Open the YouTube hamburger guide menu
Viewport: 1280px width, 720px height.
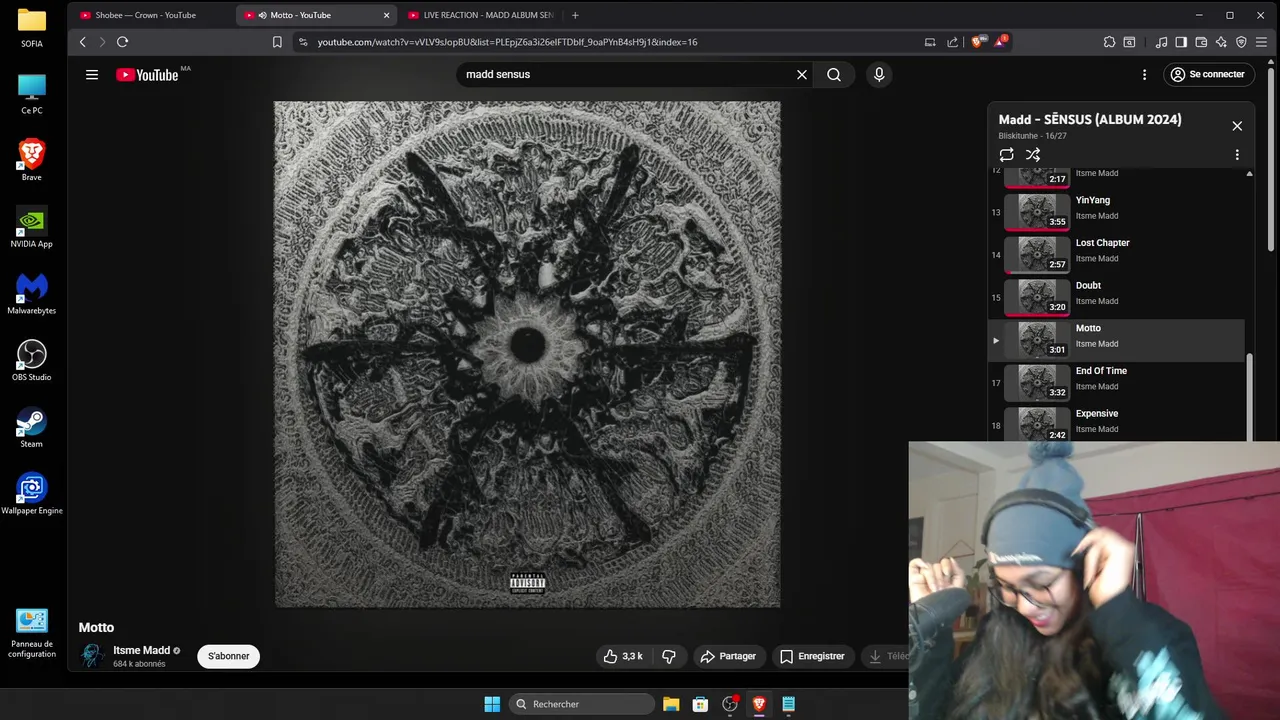click(92, 74)
